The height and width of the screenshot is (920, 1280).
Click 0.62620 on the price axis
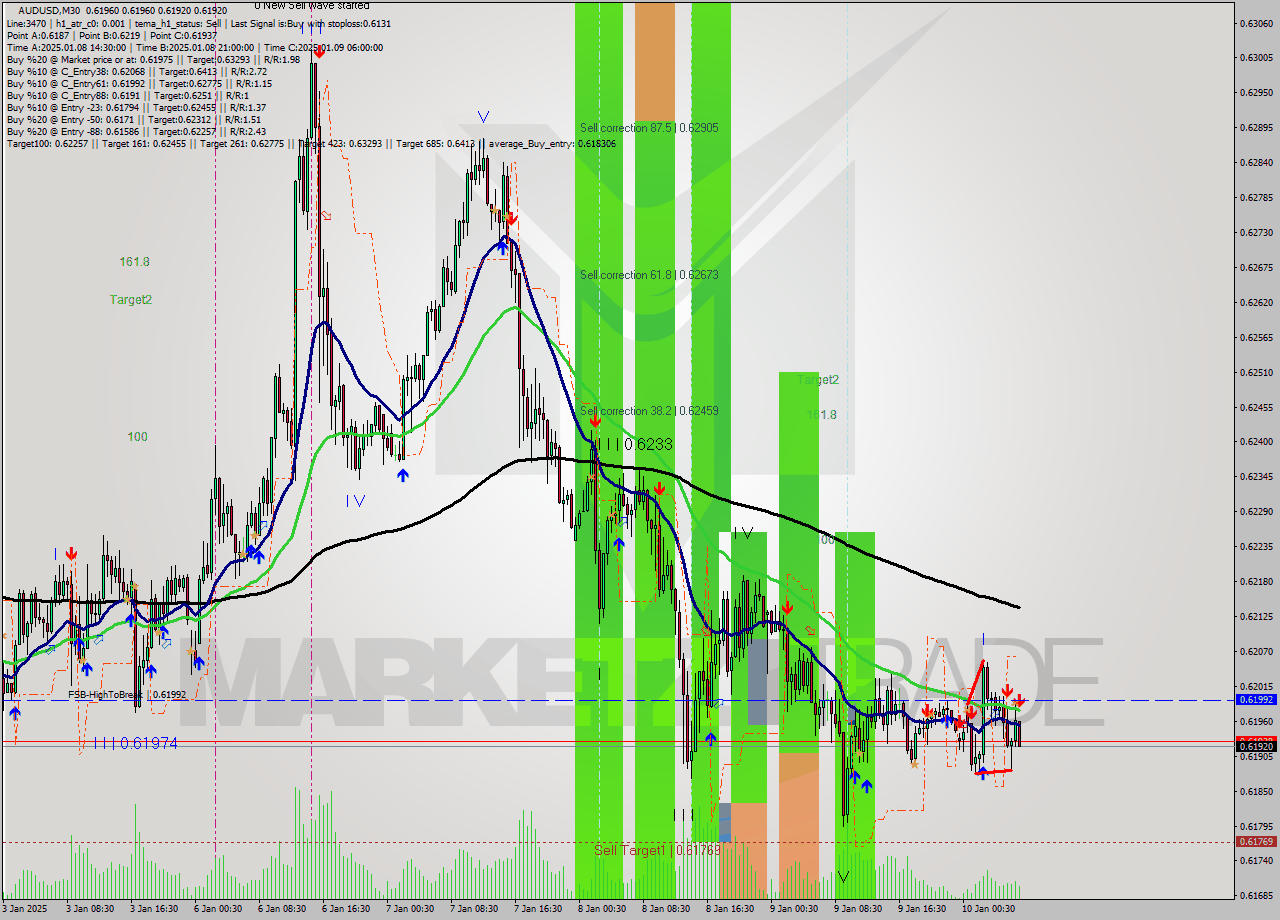tap(1257, 302)
